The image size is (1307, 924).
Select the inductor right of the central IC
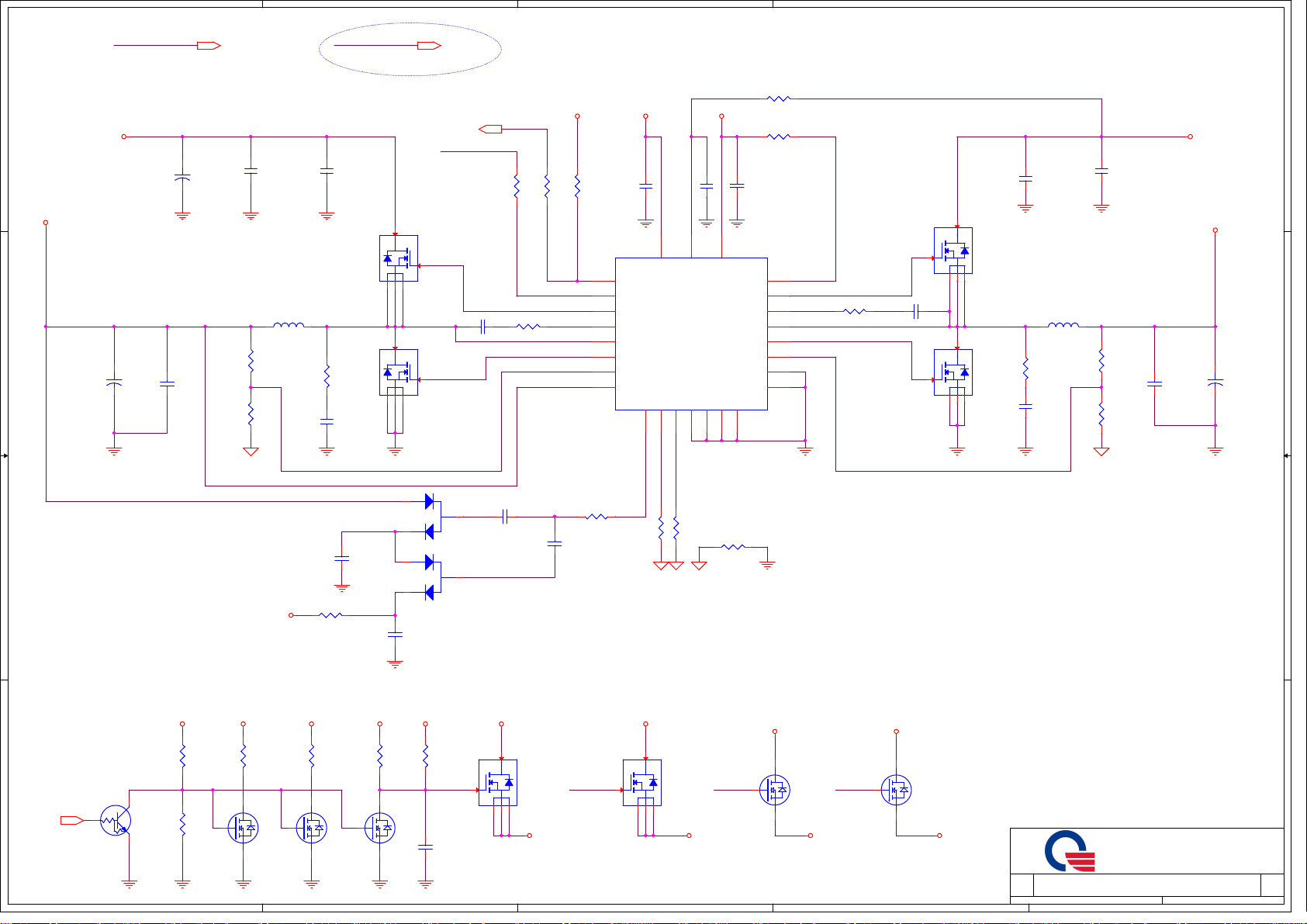1063,325
